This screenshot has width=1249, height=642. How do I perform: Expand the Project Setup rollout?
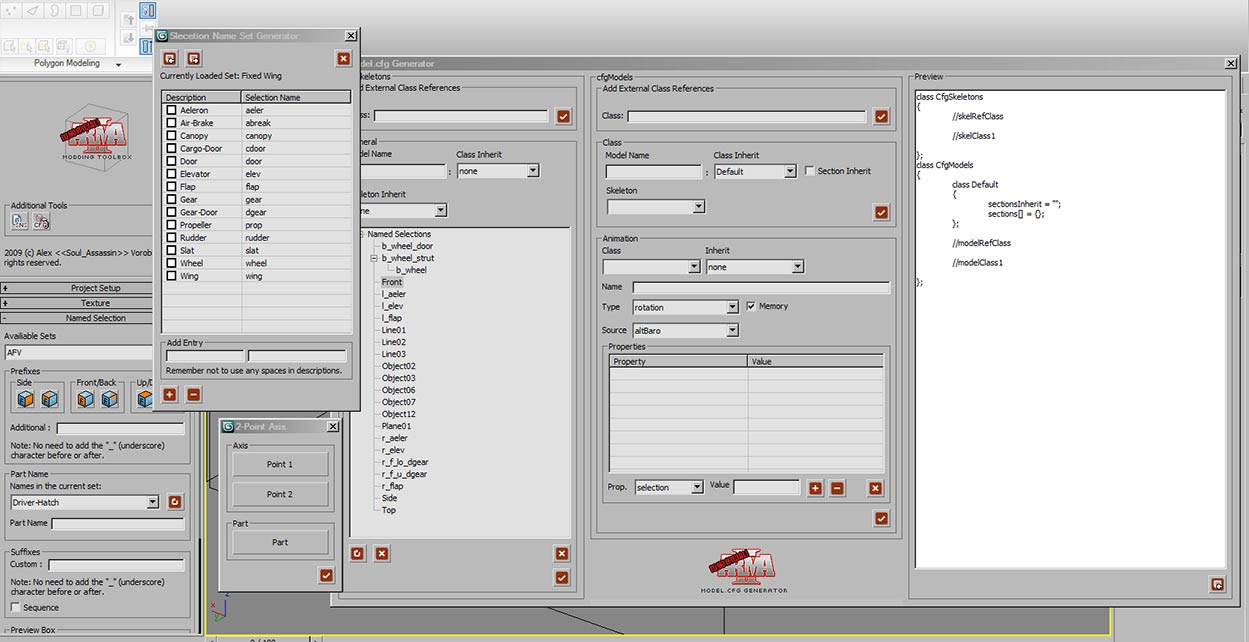point(95,288)
